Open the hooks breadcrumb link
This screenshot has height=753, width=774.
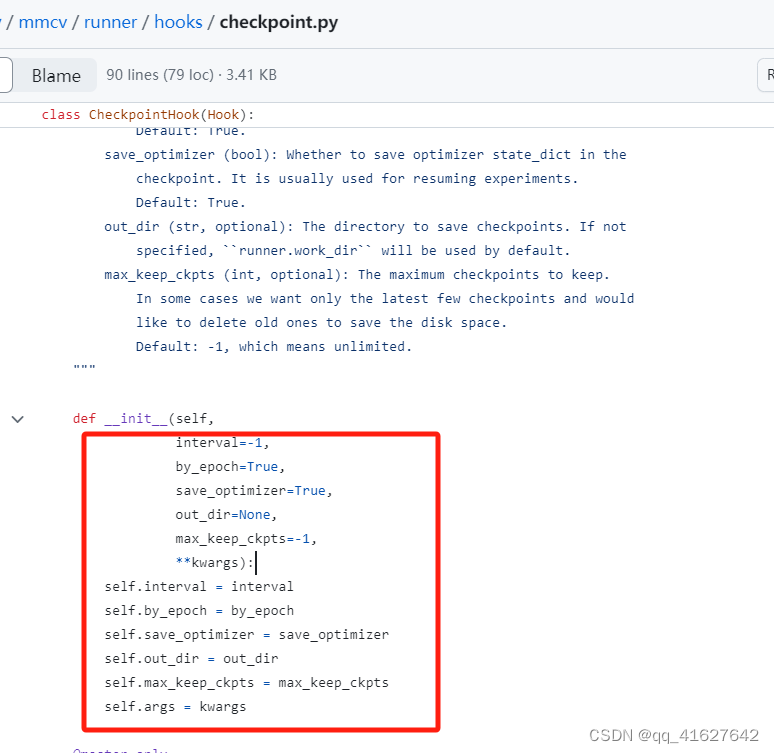pos(178,22)
